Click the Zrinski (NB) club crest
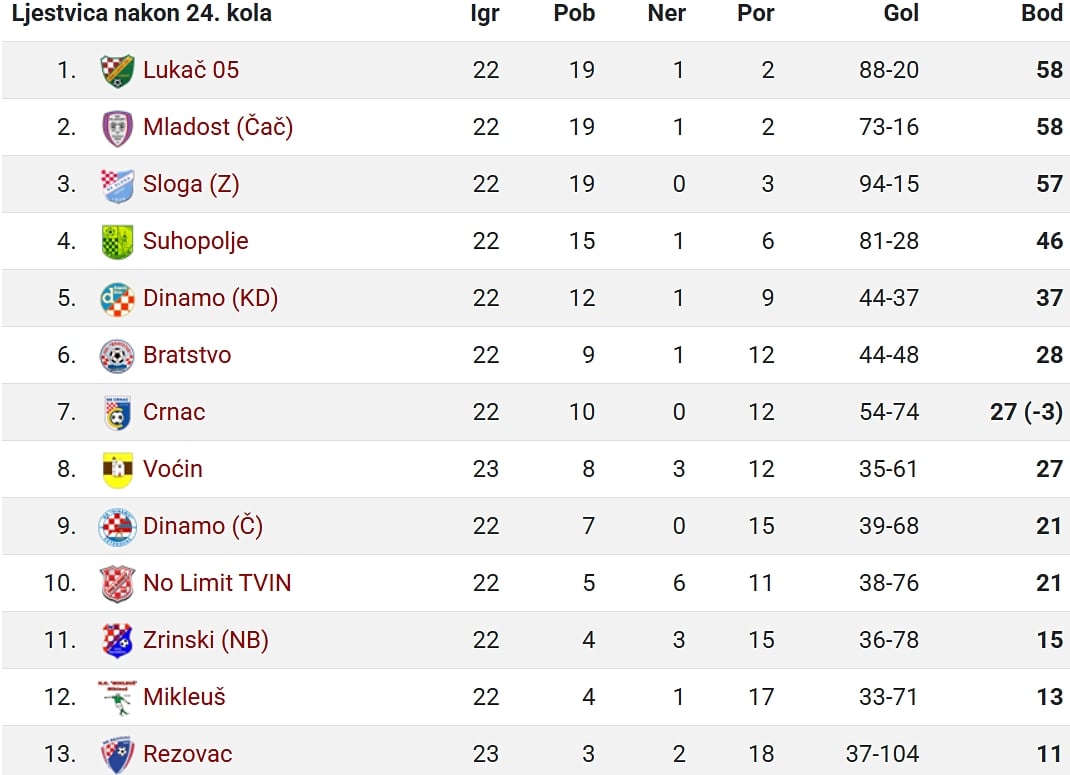The height and width of the screenshot is (775, 1070). pos(117,641)
